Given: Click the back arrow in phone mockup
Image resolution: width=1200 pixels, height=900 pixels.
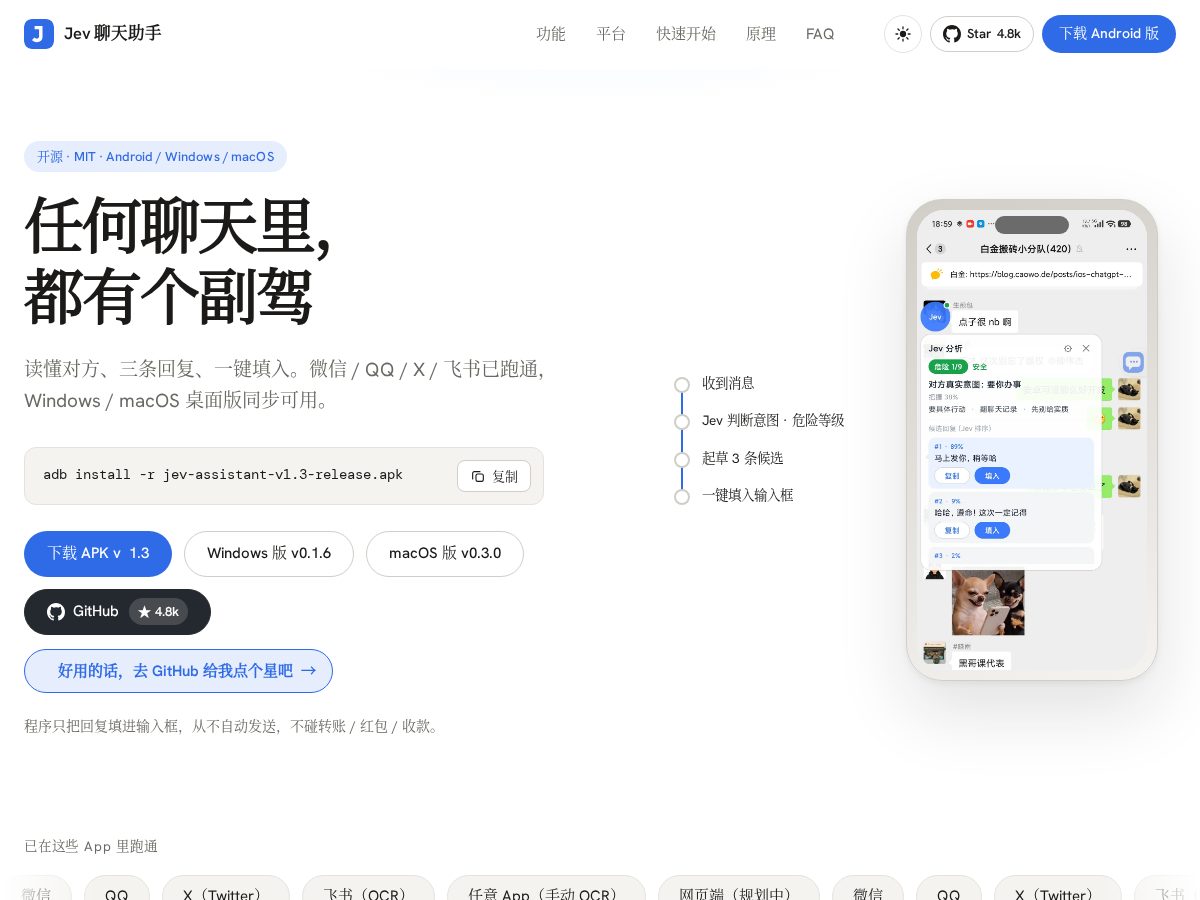Looking at the screenshot, I should pos(929,249).
